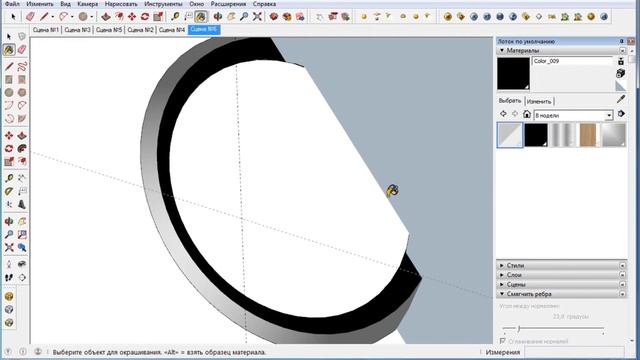Image resolution: width=640 pixels, height=360 pixels.
Task: Switch to scene tab Сцена №3
Action: pyautogui.click(x=78, y=30)
